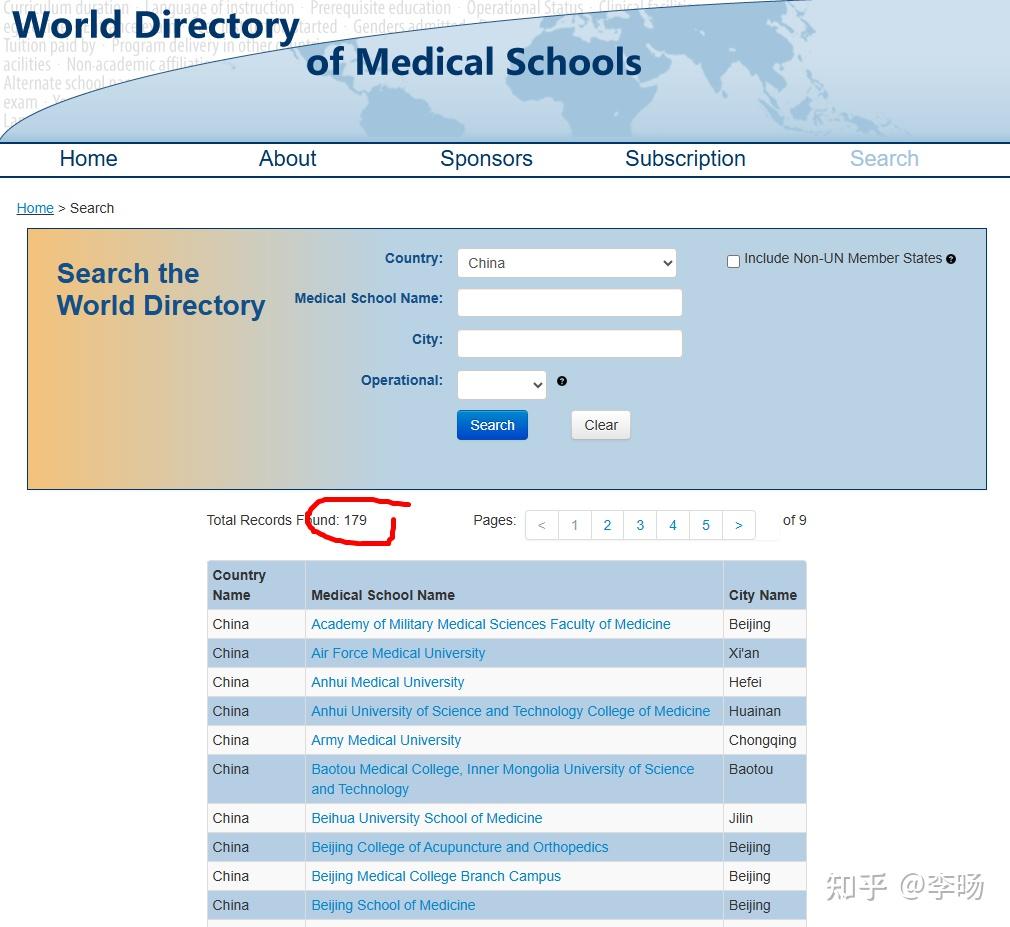Tick Include Non-UN Member States checkbox
The height and width of the screenshot is (927, 1010).
point(733,261)
